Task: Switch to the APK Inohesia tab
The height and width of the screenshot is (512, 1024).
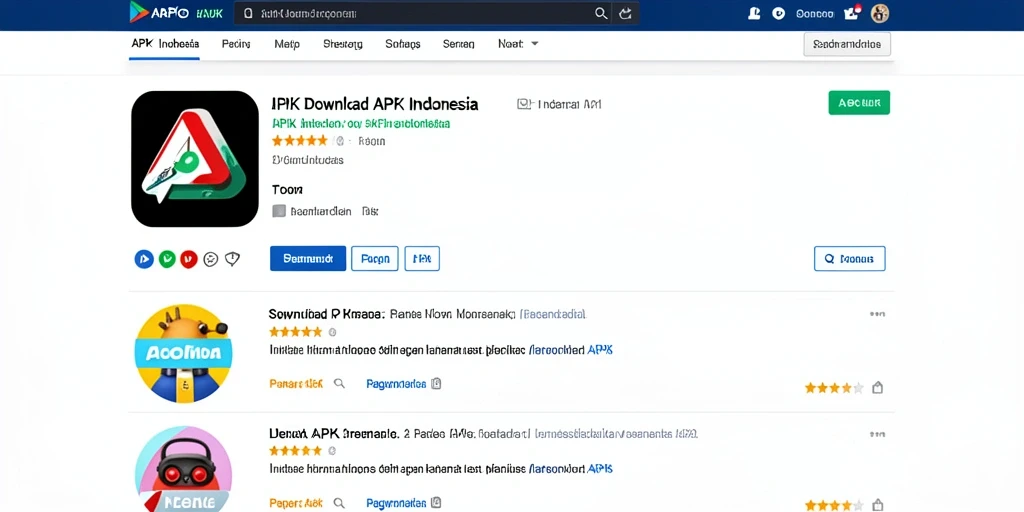Action: [165, 44]
